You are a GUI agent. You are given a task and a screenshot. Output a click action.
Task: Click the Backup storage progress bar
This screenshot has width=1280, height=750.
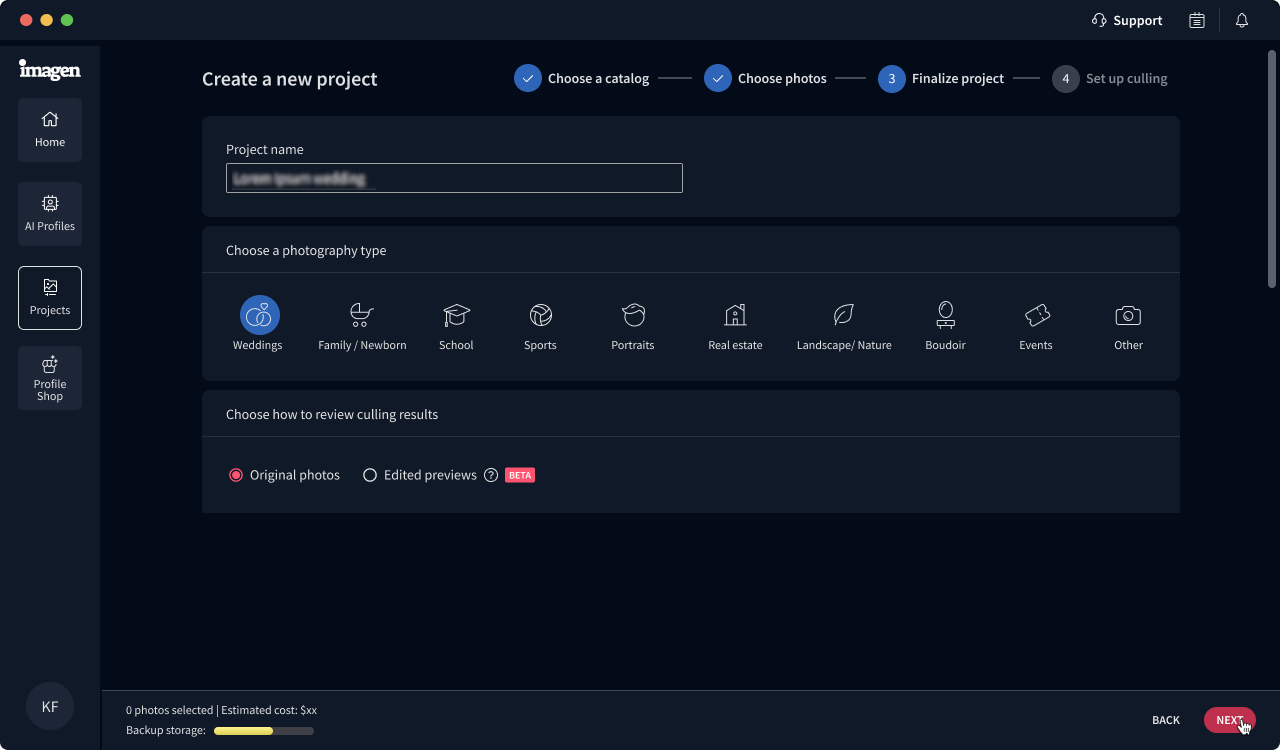click(x=264, y=731)
